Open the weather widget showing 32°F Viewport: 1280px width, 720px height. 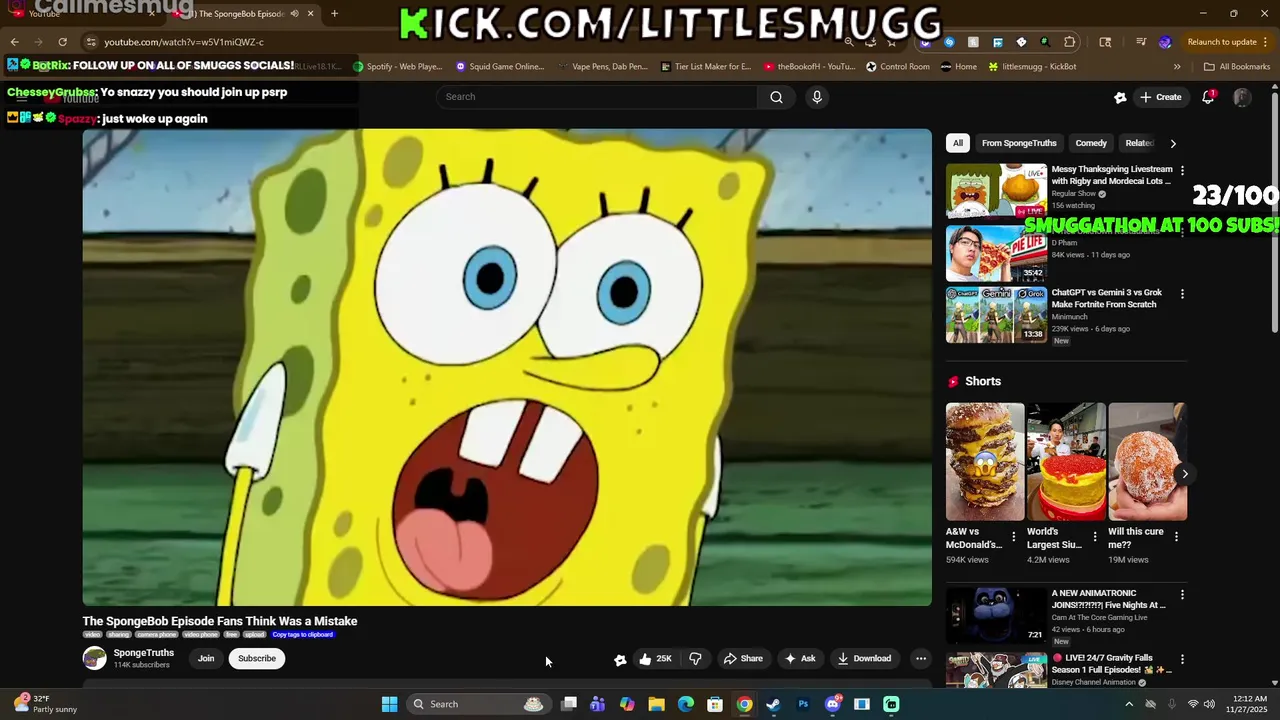[44, 704]
